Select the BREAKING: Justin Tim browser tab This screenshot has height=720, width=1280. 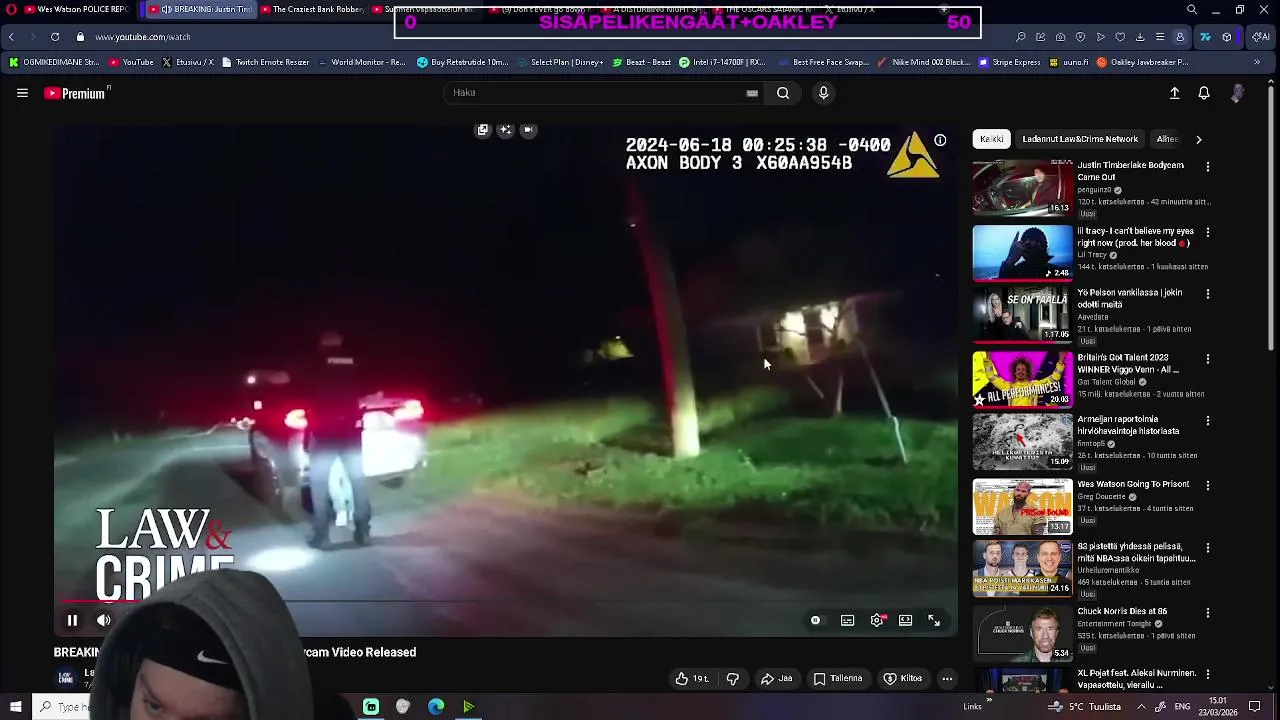coord(200,9)
